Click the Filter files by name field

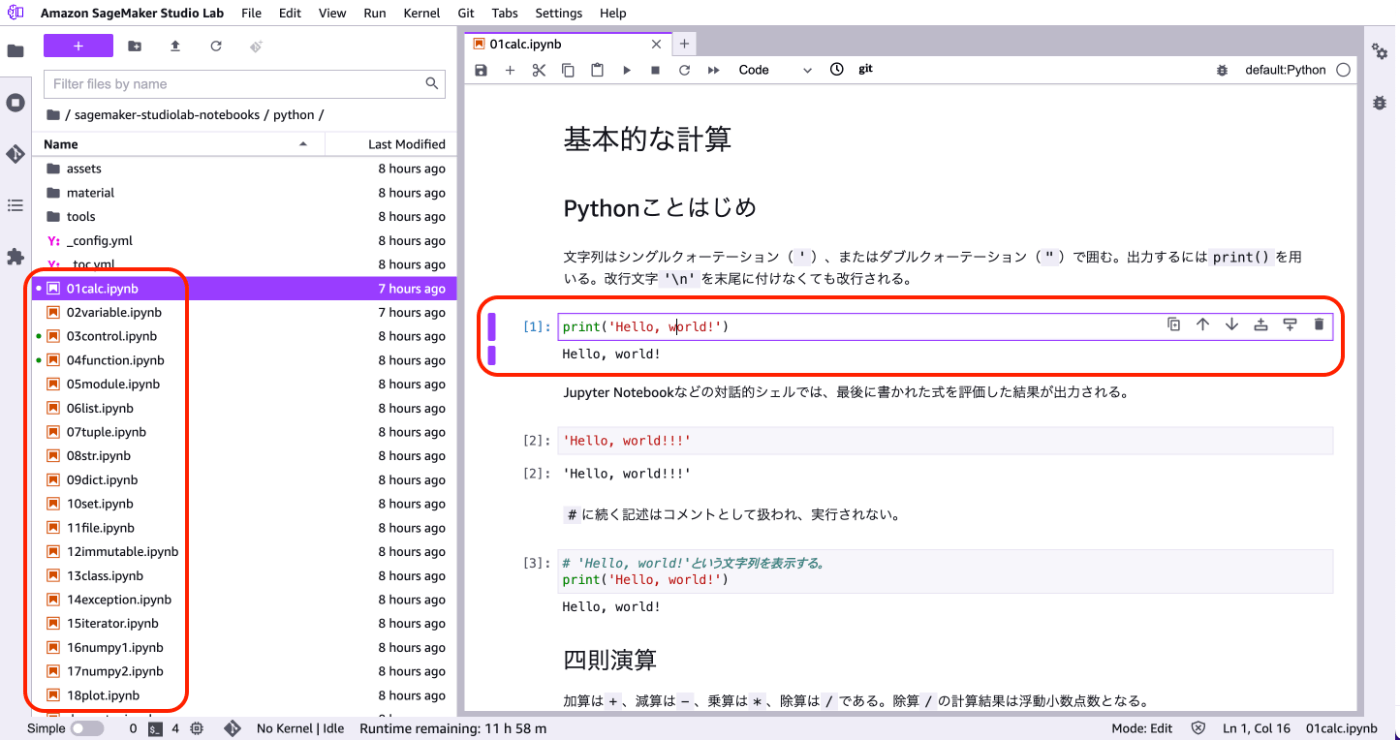244,84
